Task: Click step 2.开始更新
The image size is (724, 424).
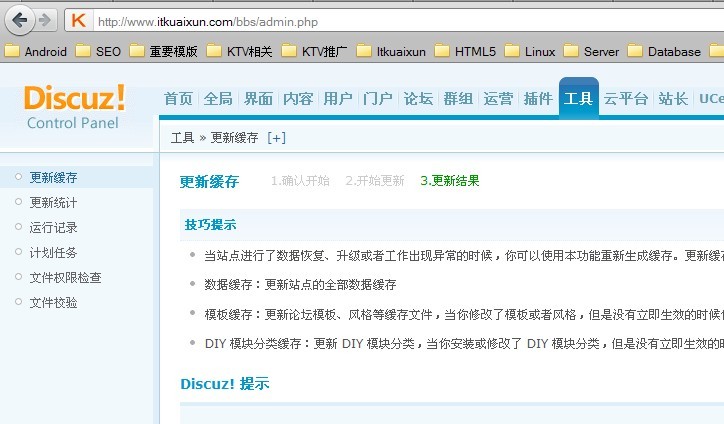Action: (374, 181)
